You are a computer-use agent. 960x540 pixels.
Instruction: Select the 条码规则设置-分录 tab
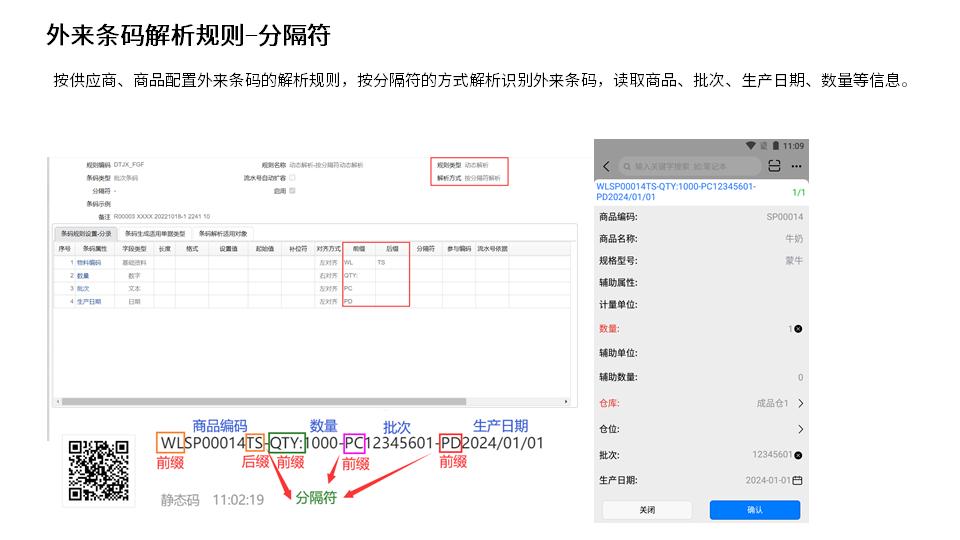(x=86, y=233)
